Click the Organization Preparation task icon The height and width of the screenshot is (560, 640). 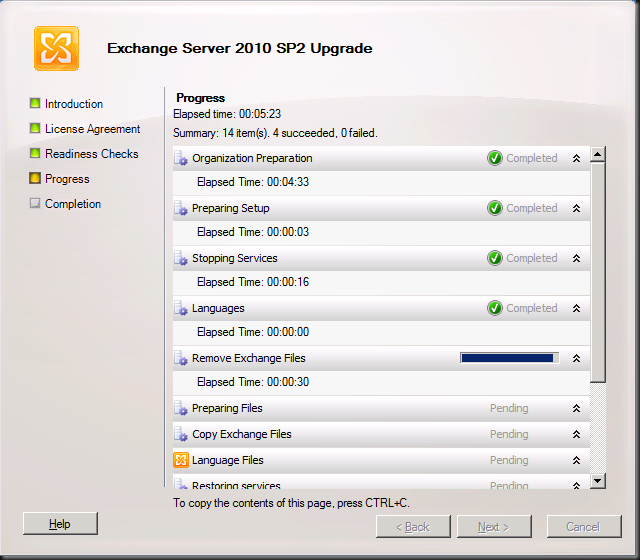181,158
